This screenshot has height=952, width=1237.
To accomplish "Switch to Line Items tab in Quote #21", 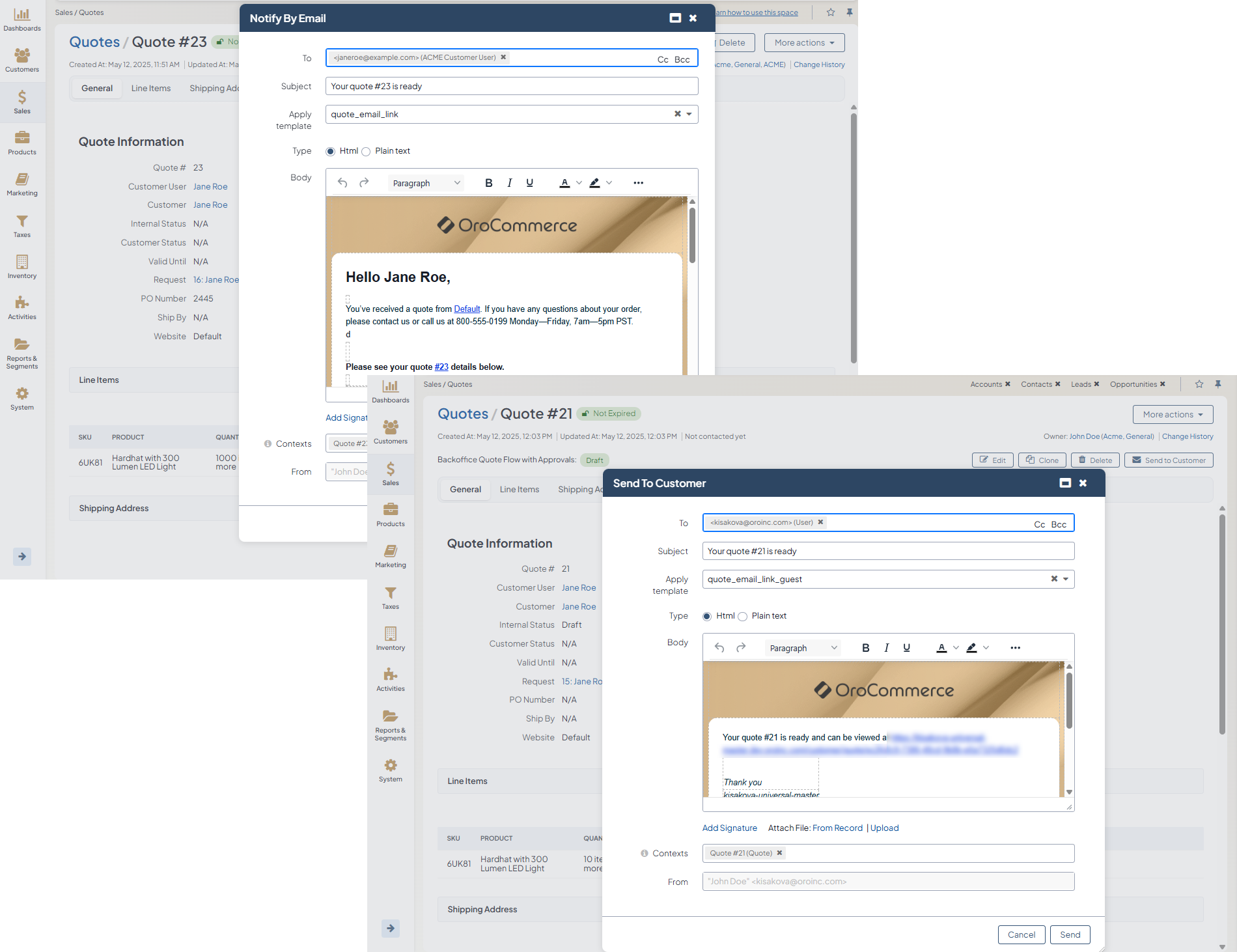I will tap(520, 490).
